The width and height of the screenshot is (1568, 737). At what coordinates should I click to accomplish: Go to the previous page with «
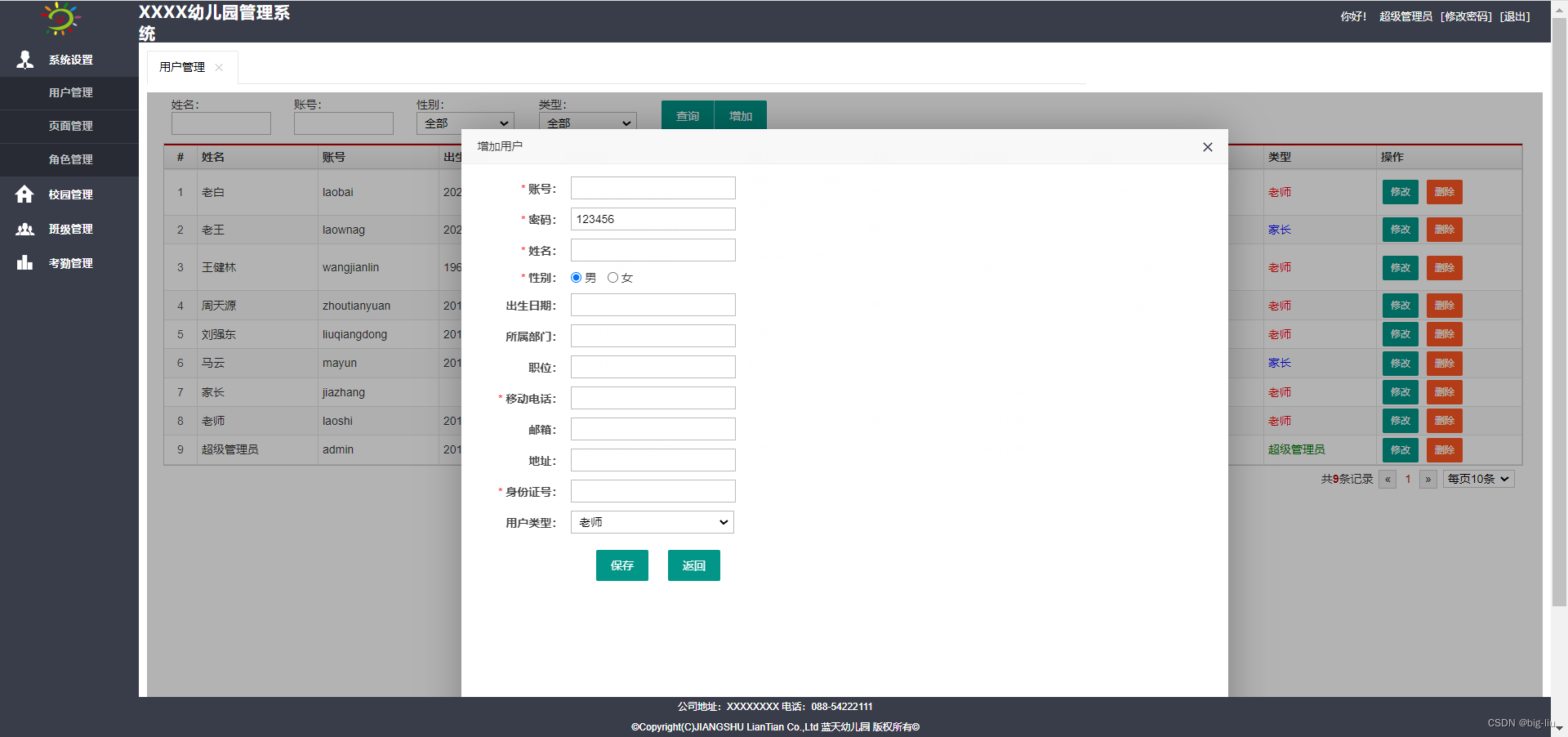1388,480
